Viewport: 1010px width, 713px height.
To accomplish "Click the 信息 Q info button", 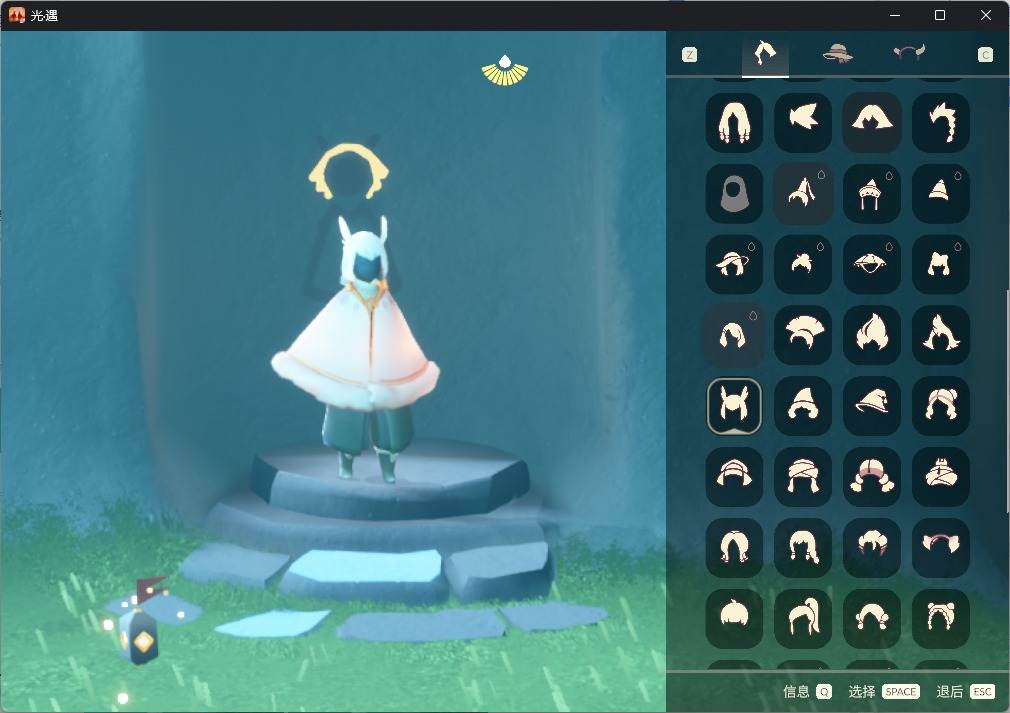I will click(808, 692).
